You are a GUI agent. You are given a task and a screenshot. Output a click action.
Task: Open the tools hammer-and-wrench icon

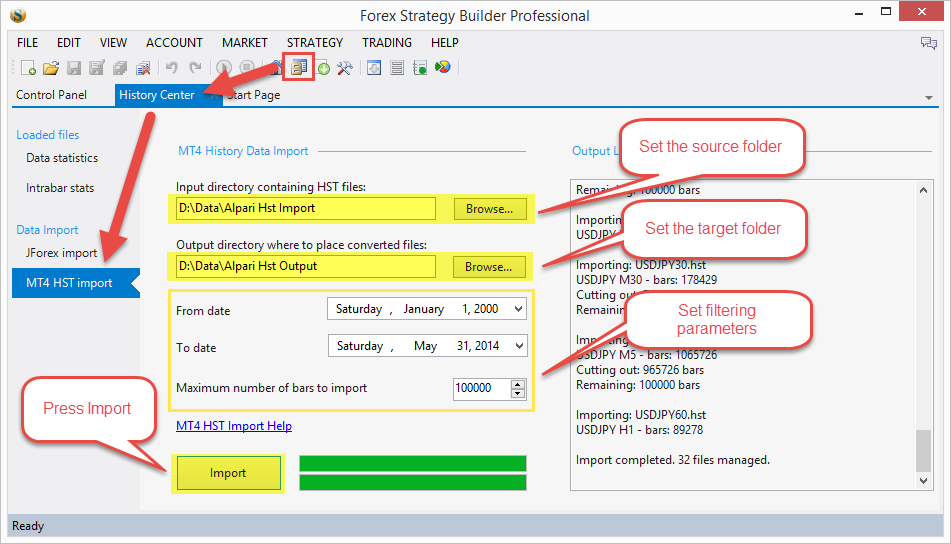tap(344, 67)
